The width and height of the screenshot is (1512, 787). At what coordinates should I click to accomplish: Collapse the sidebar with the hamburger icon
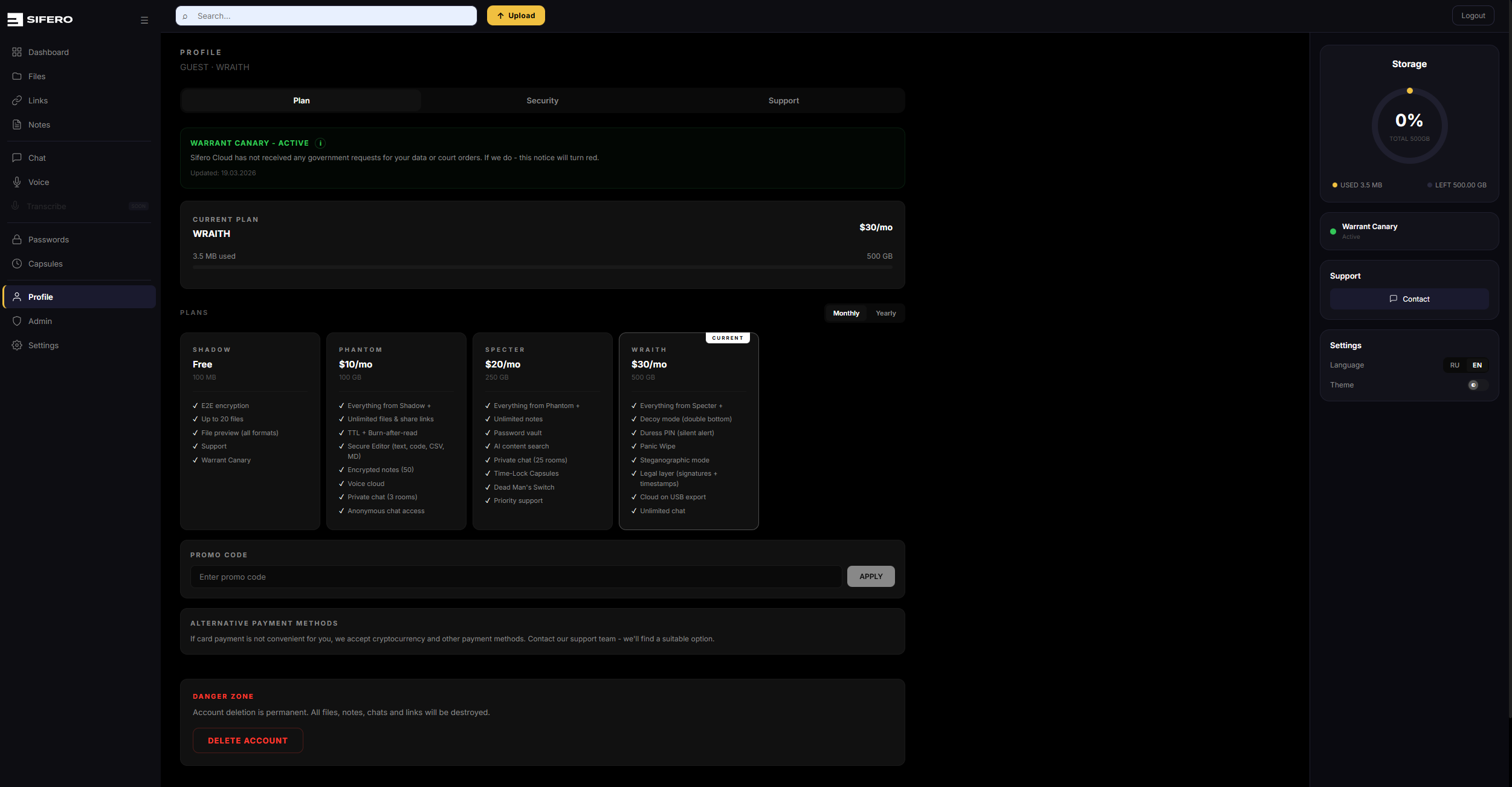tap(144, 20)
